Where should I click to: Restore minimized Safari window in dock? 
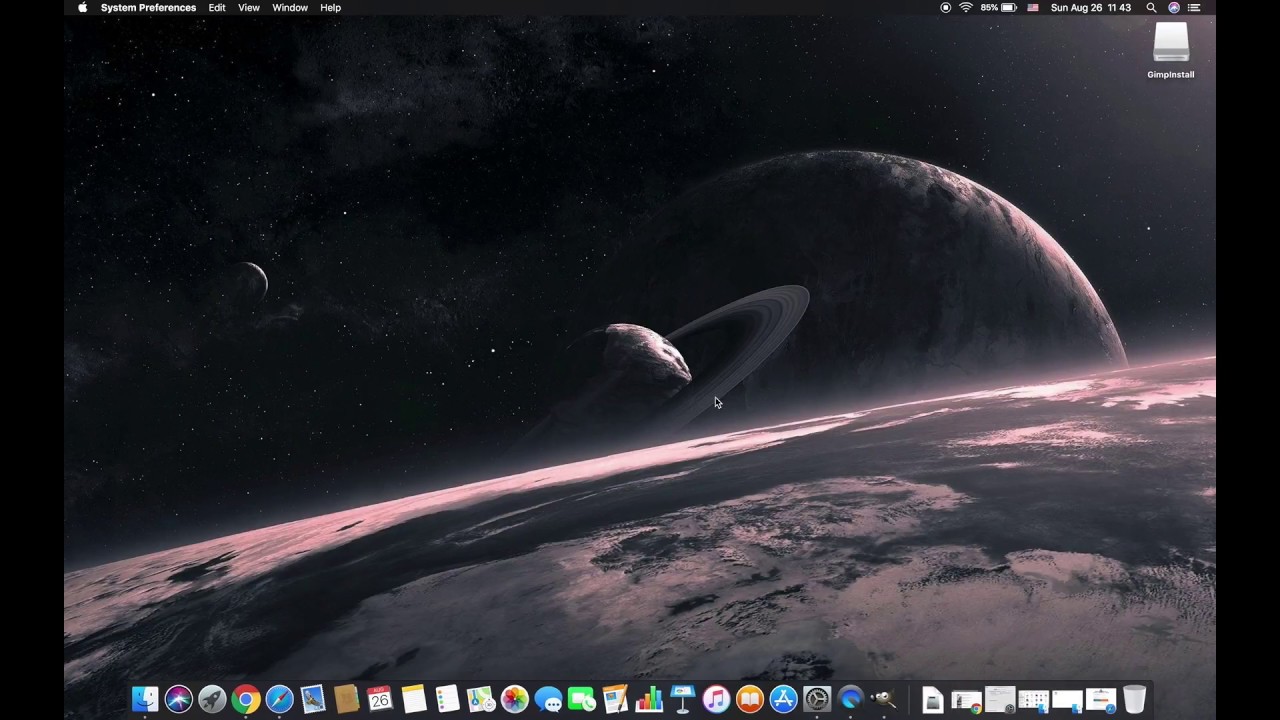pos(1101,700)
